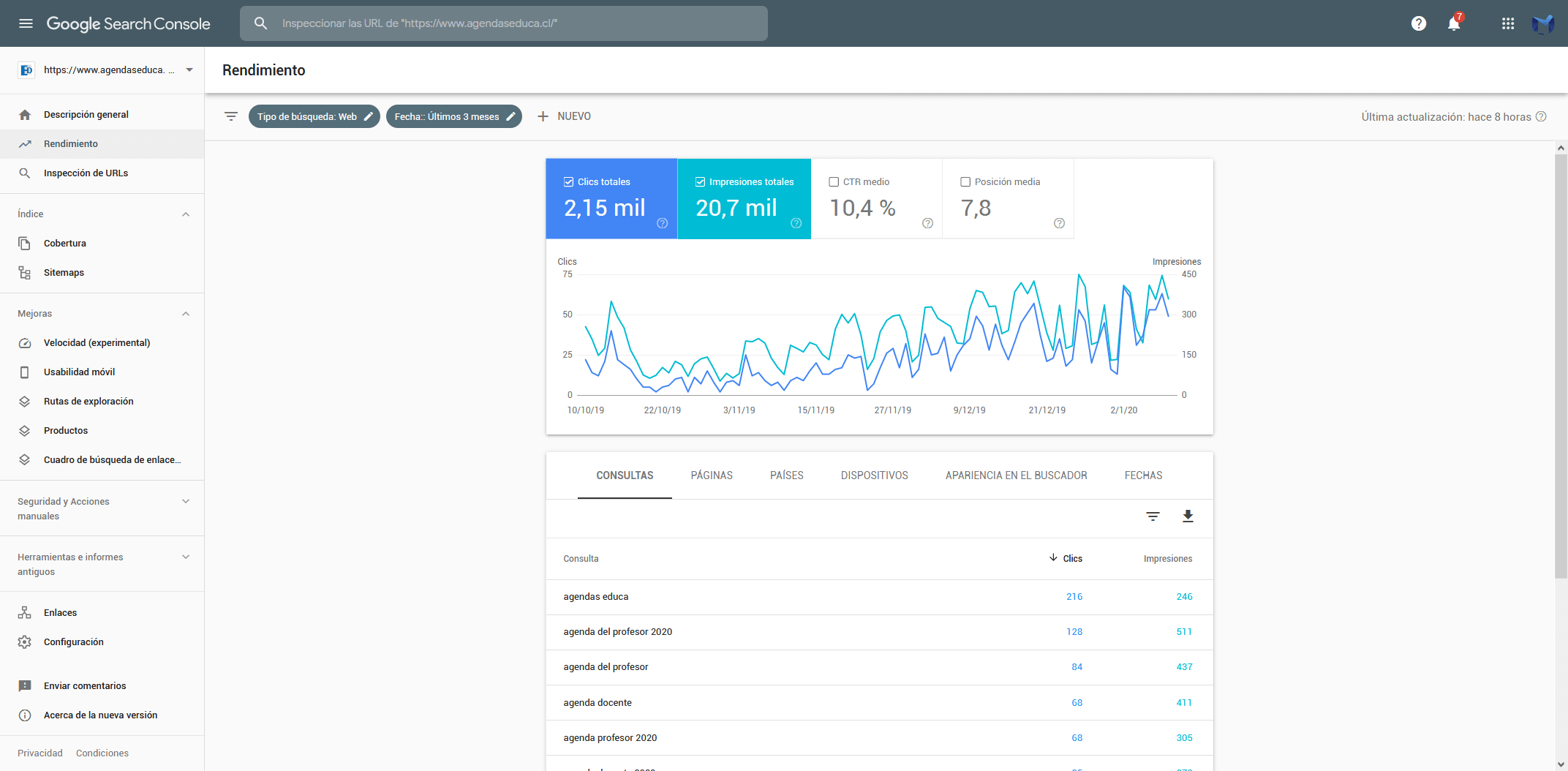Sort table by Impresiones column header

pyautogui.click(x=1168, y=558)
